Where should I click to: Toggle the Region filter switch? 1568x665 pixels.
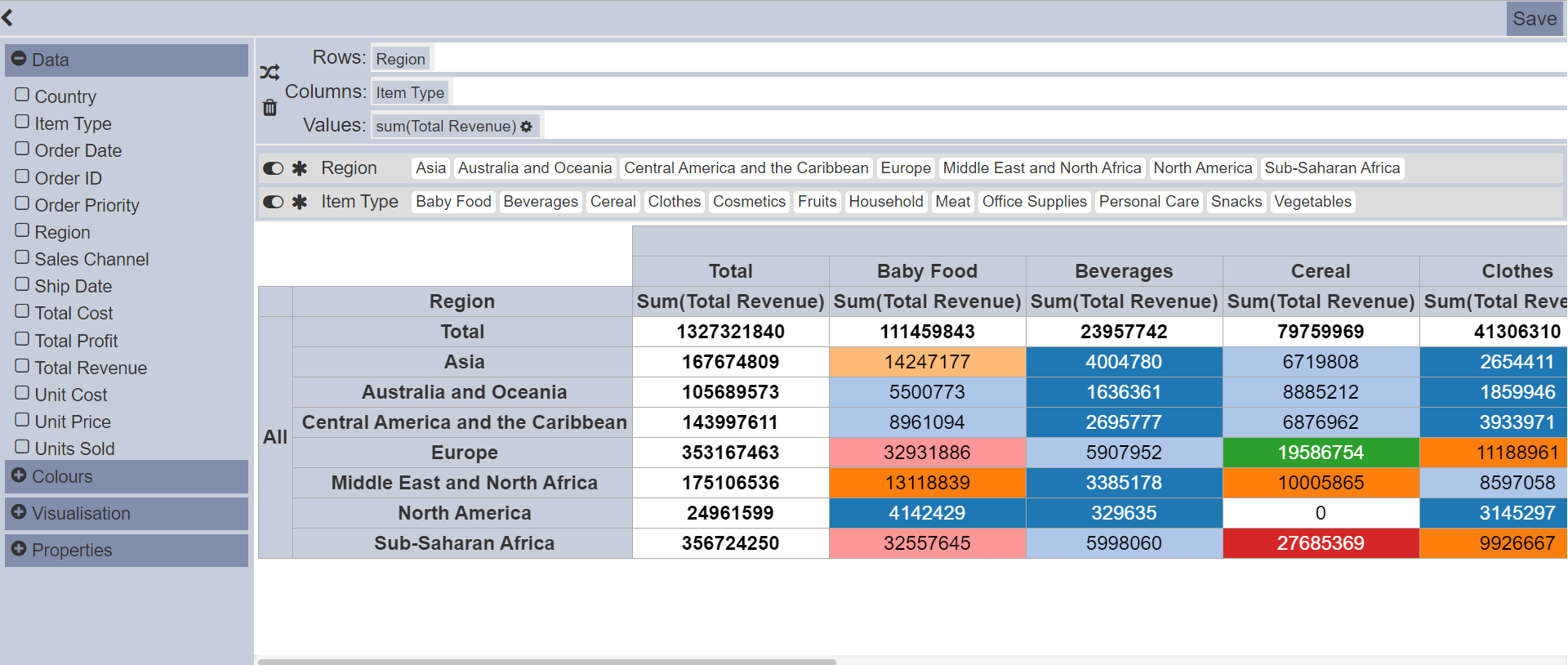coord(273,168)
